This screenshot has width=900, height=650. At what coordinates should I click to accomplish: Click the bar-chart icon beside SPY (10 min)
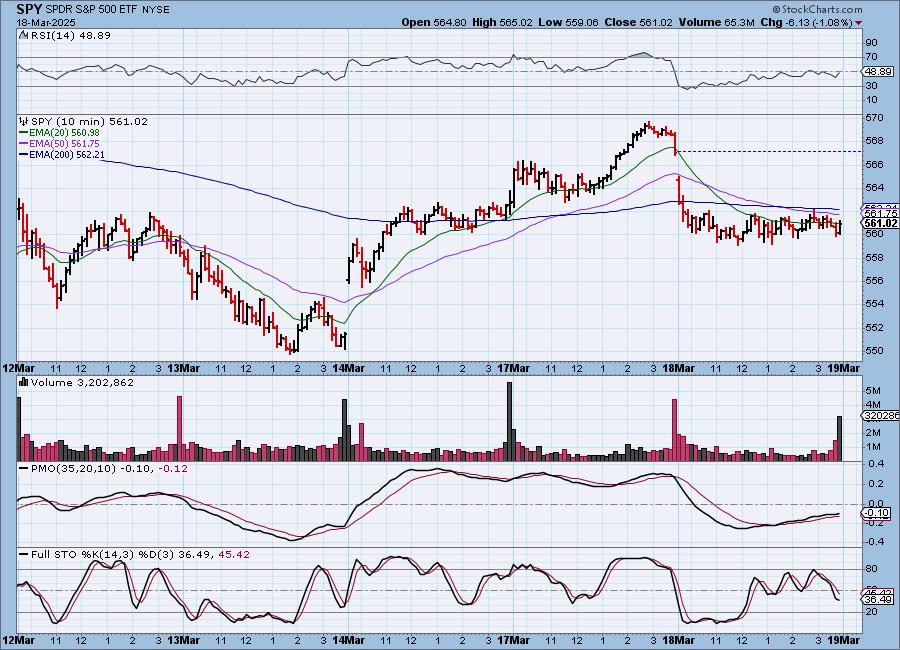24,121
